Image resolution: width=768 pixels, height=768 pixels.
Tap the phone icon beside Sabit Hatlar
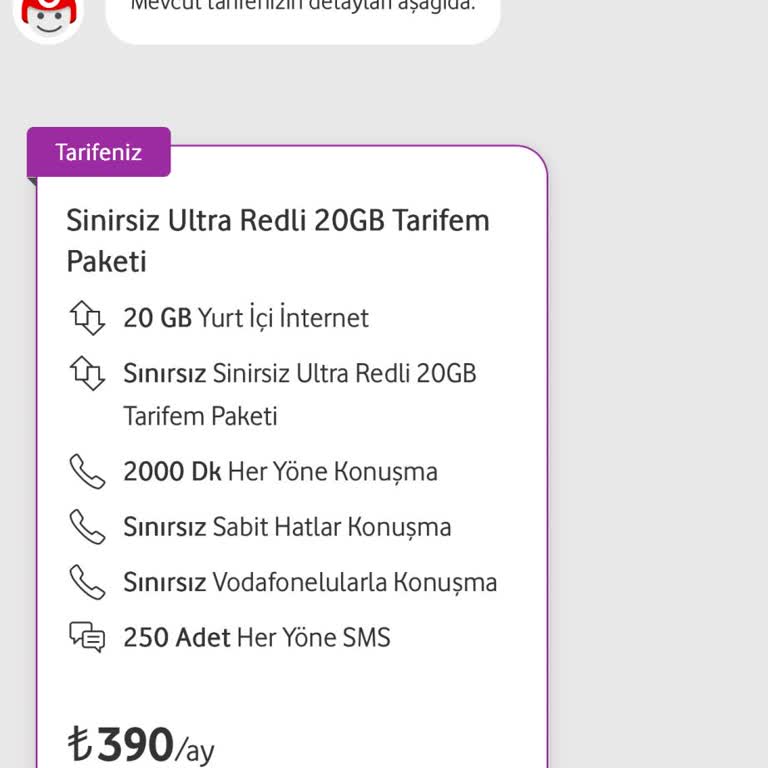pyautogui.click(x=87, y=526)
